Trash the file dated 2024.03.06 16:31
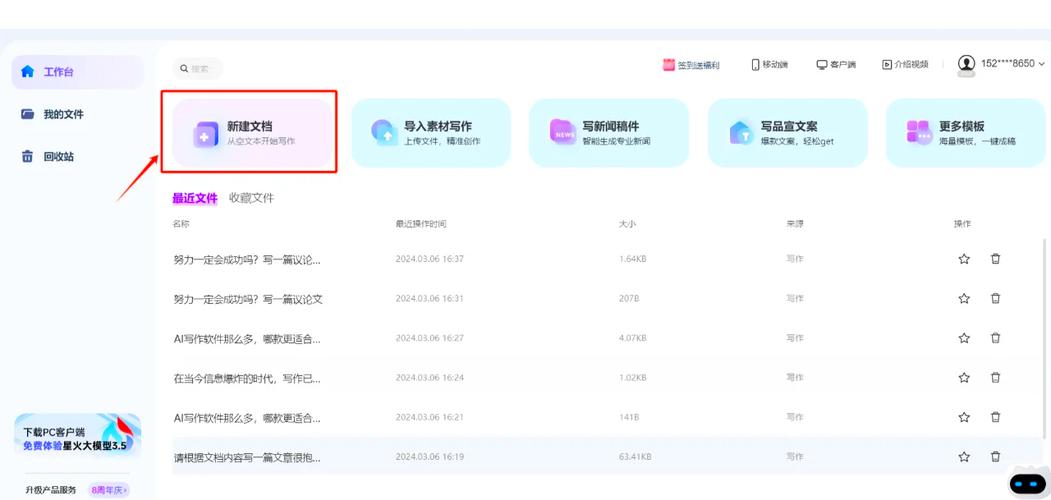 point(995,298)
